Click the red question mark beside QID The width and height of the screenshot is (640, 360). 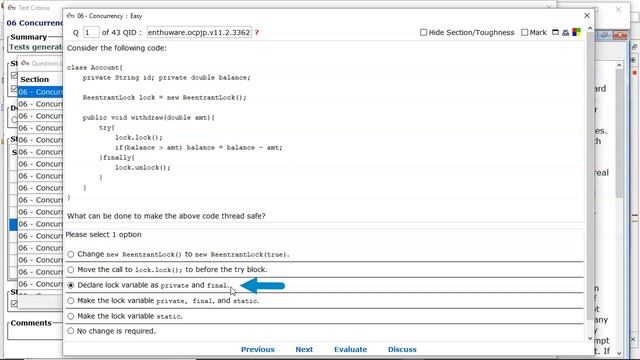tap(257, 32)
